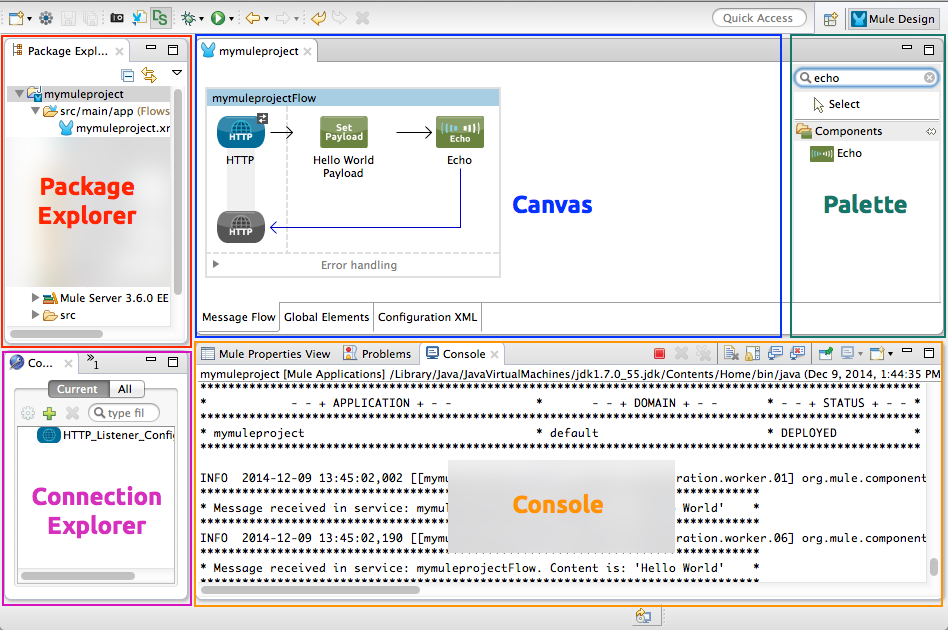Click the Pin Console icon
This screenshot has width=948, height=630.
coord(825,353)
